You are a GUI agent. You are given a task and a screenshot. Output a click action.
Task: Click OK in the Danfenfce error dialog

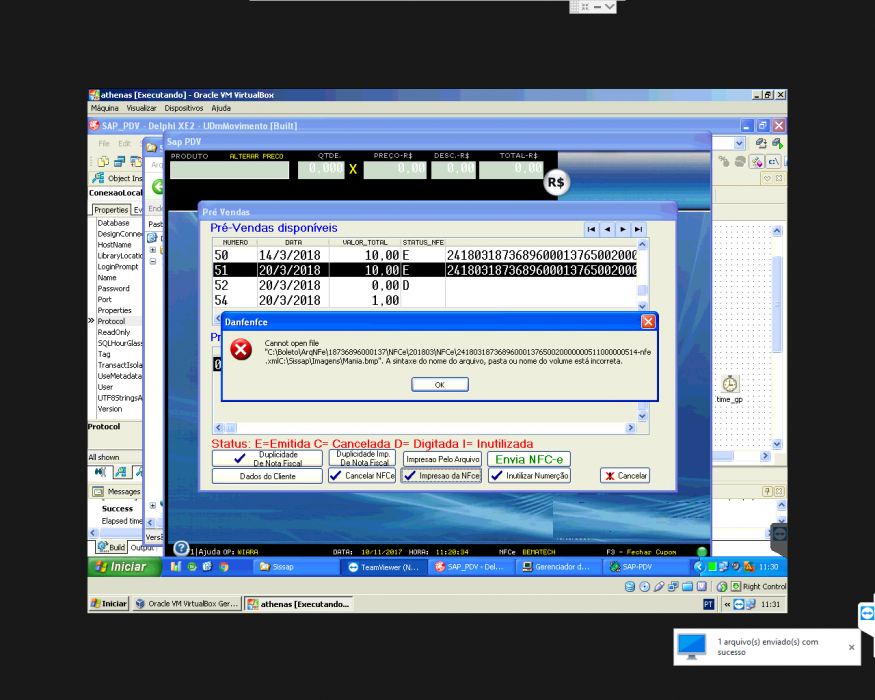tap(440, 385)
